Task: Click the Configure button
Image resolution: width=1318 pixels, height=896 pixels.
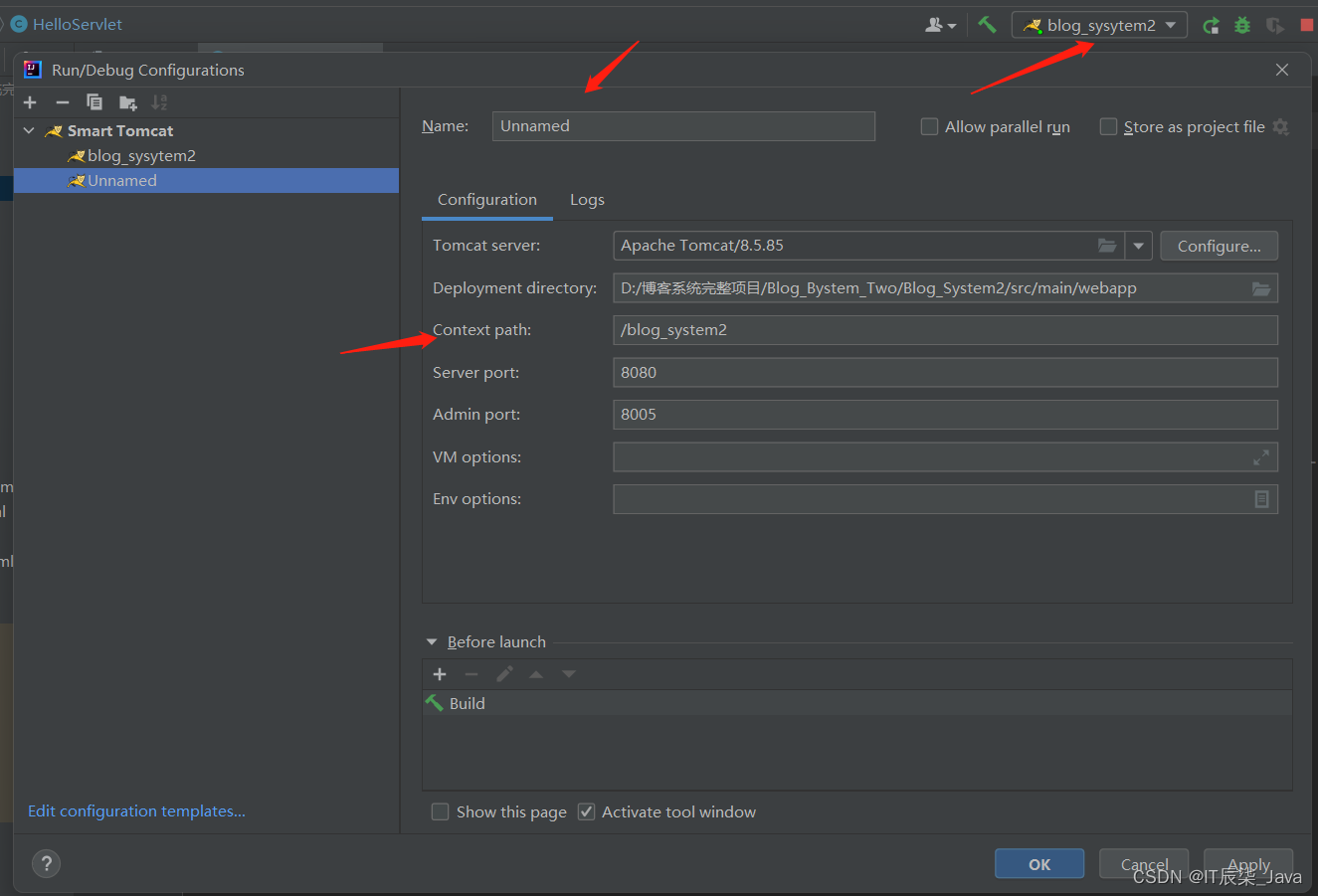Action: coord(1219,245)
